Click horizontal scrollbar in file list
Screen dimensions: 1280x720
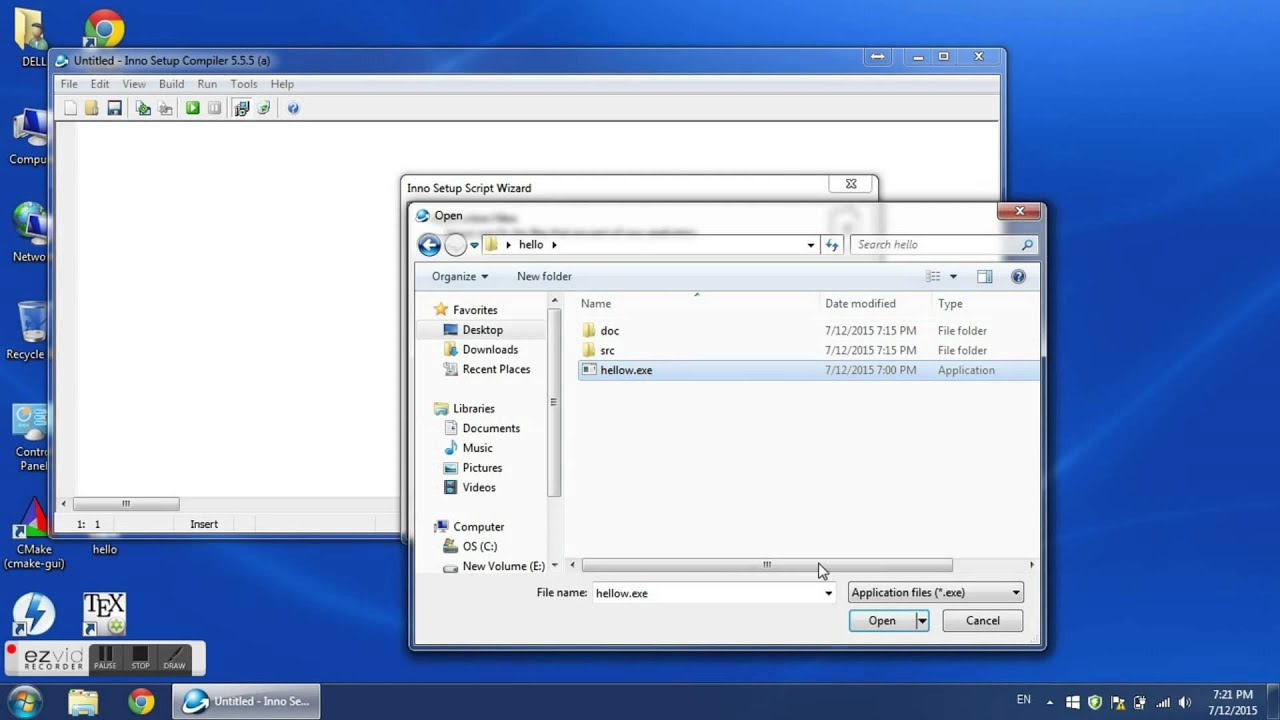click(x=767, y=565)
